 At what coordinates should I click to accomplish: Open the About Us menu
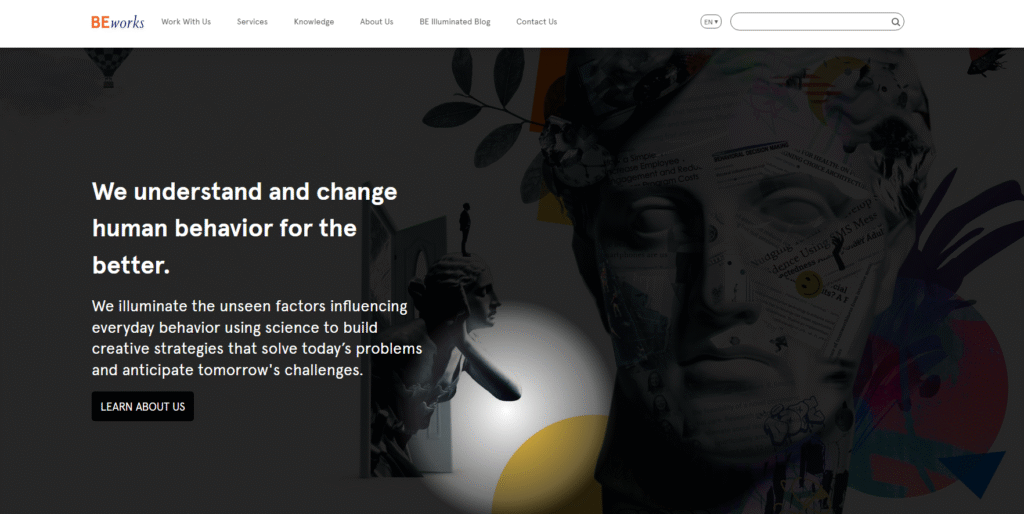376,22
